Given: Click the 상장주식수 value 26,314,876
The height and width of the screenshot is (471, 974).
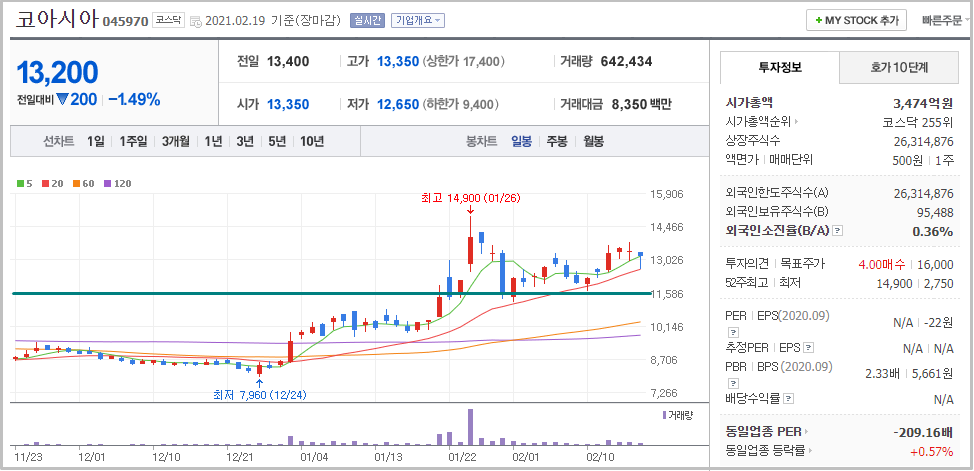Looking at the screenshot, I should point(924,141).
